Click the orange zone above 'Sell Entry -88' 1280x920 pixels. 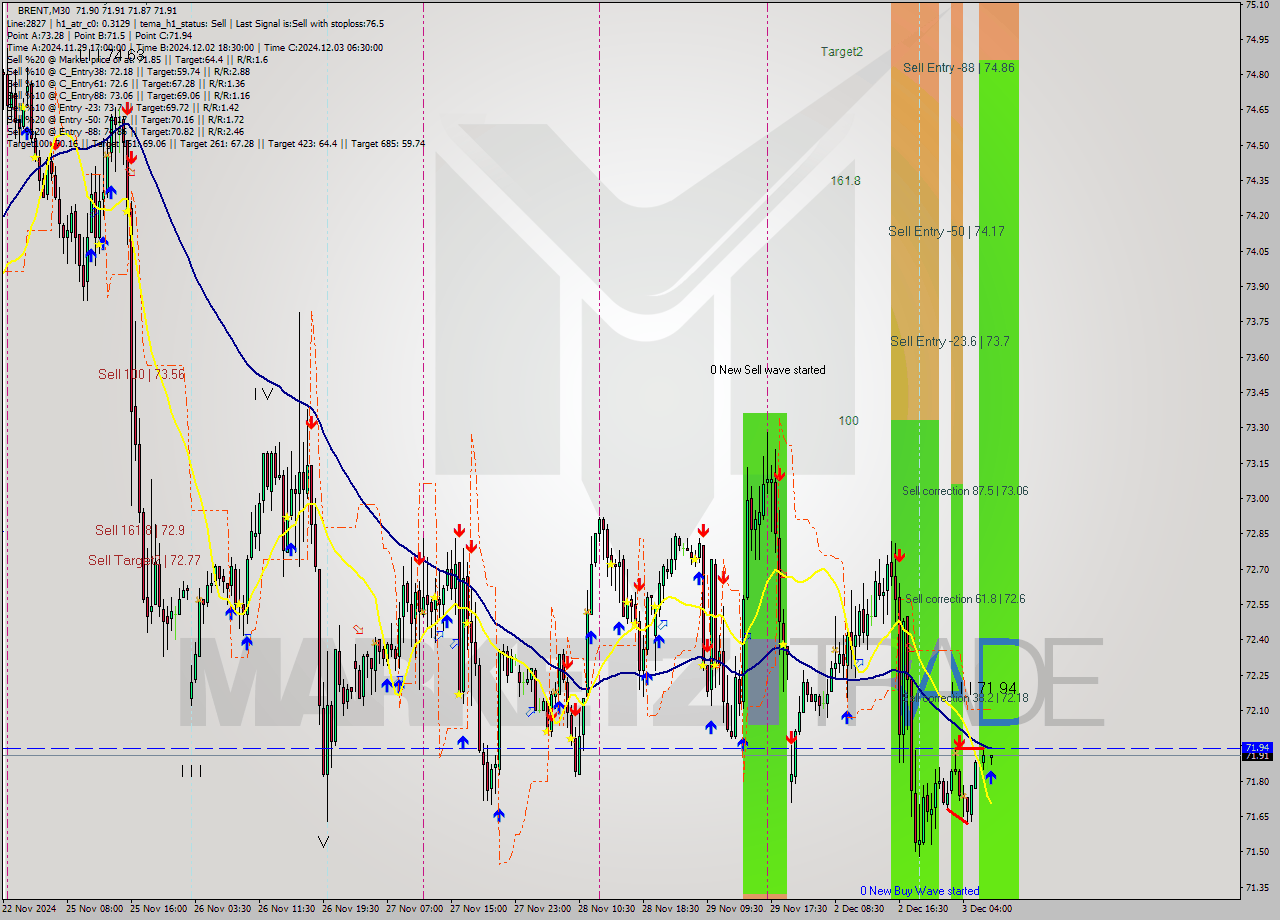point(998,30)
